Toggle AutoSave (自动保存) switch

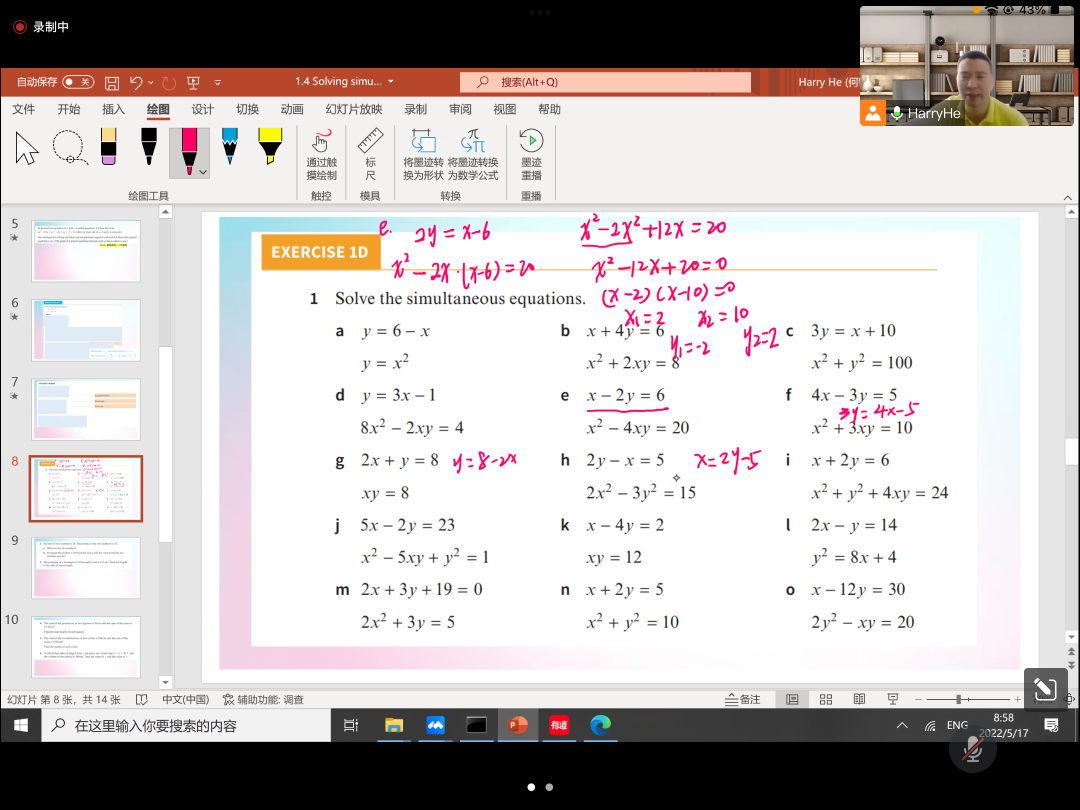coord(78,82)
